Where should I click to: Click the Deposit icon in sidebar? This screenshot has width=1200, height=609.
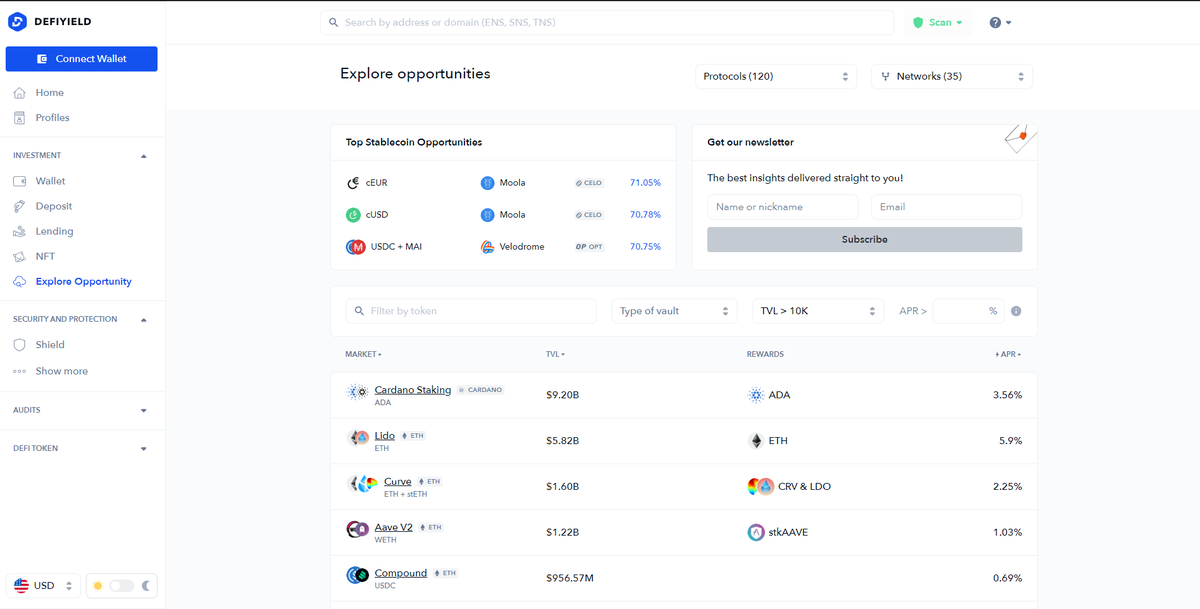pyautogui.click(x=19, y=206)
